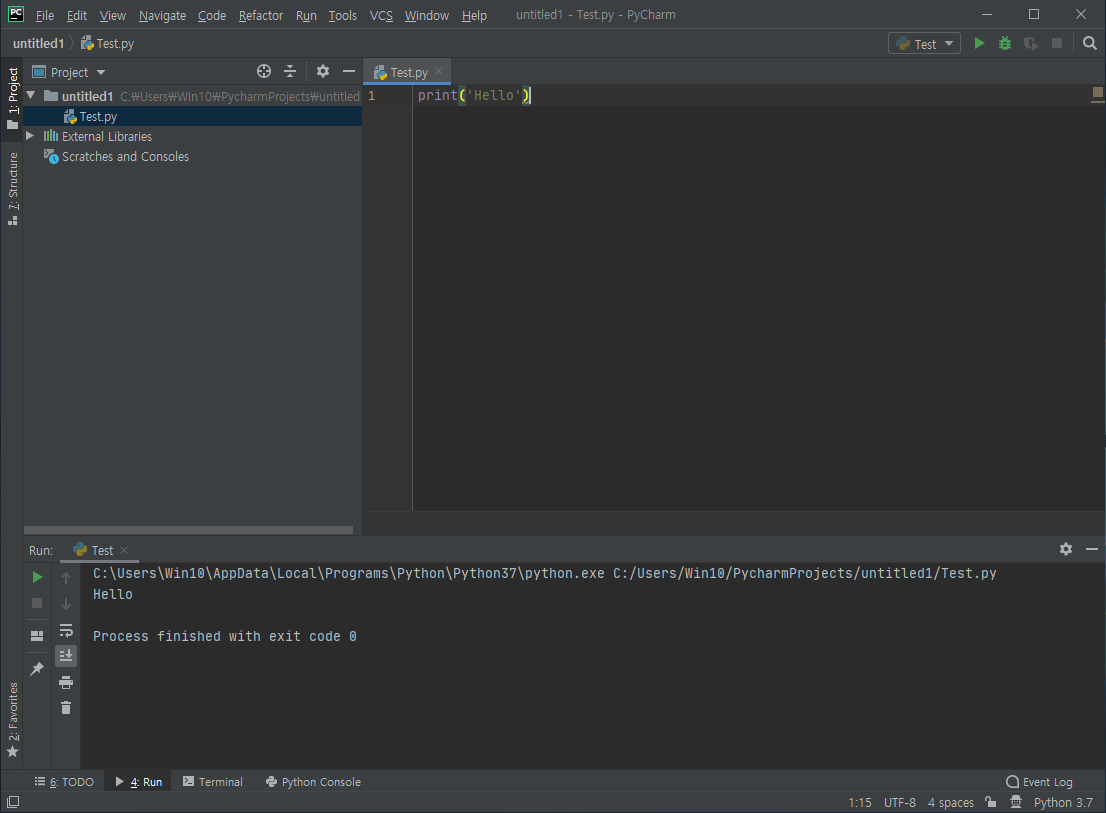1106x813 pixels.
Task: Click the Run panel Restore Layout icon
Action: [x=37, y=636]
